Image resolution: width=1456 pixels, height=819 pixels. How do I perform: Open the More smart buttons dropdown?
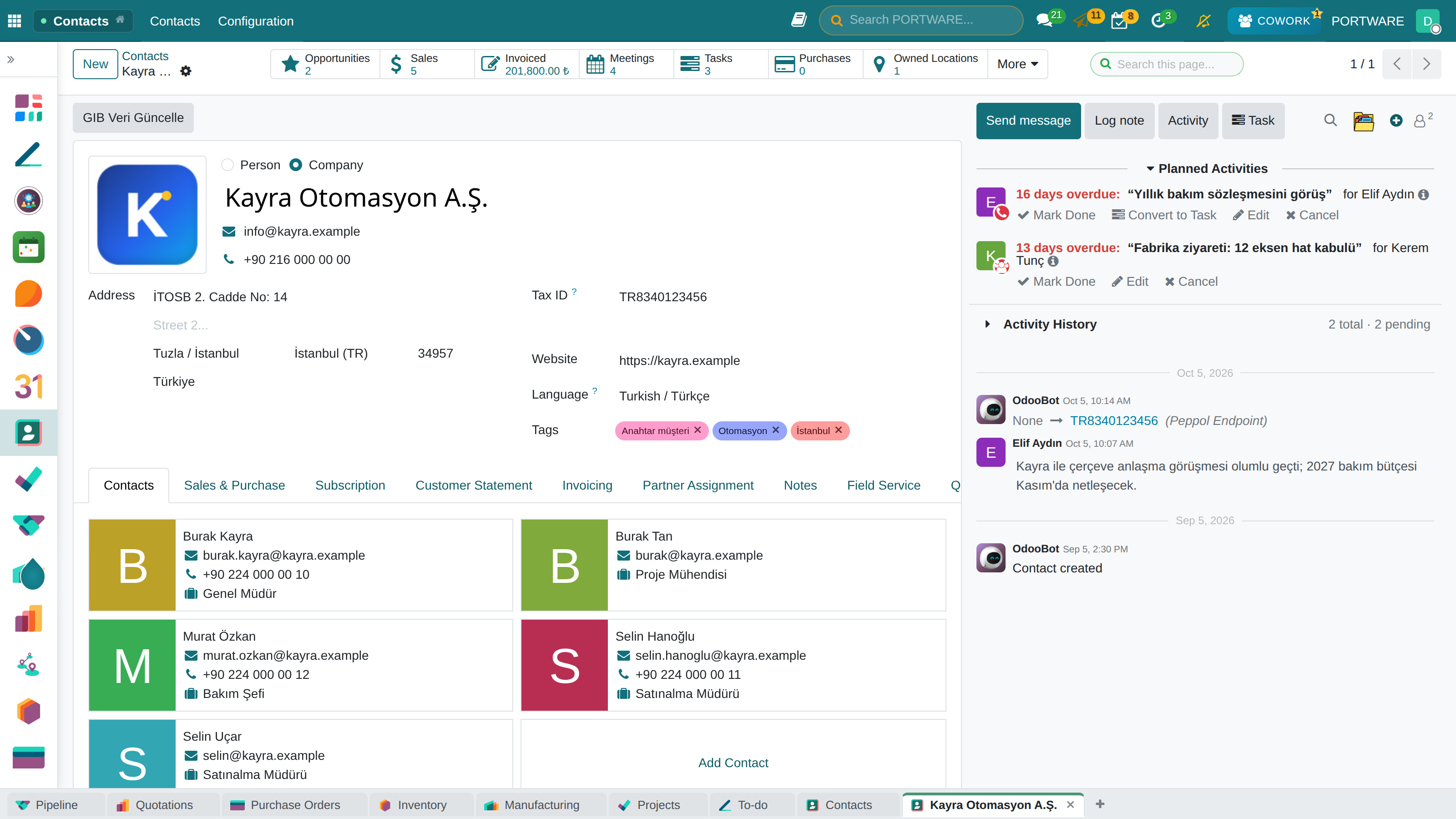pyautogui.click(x=1017, y=64)
